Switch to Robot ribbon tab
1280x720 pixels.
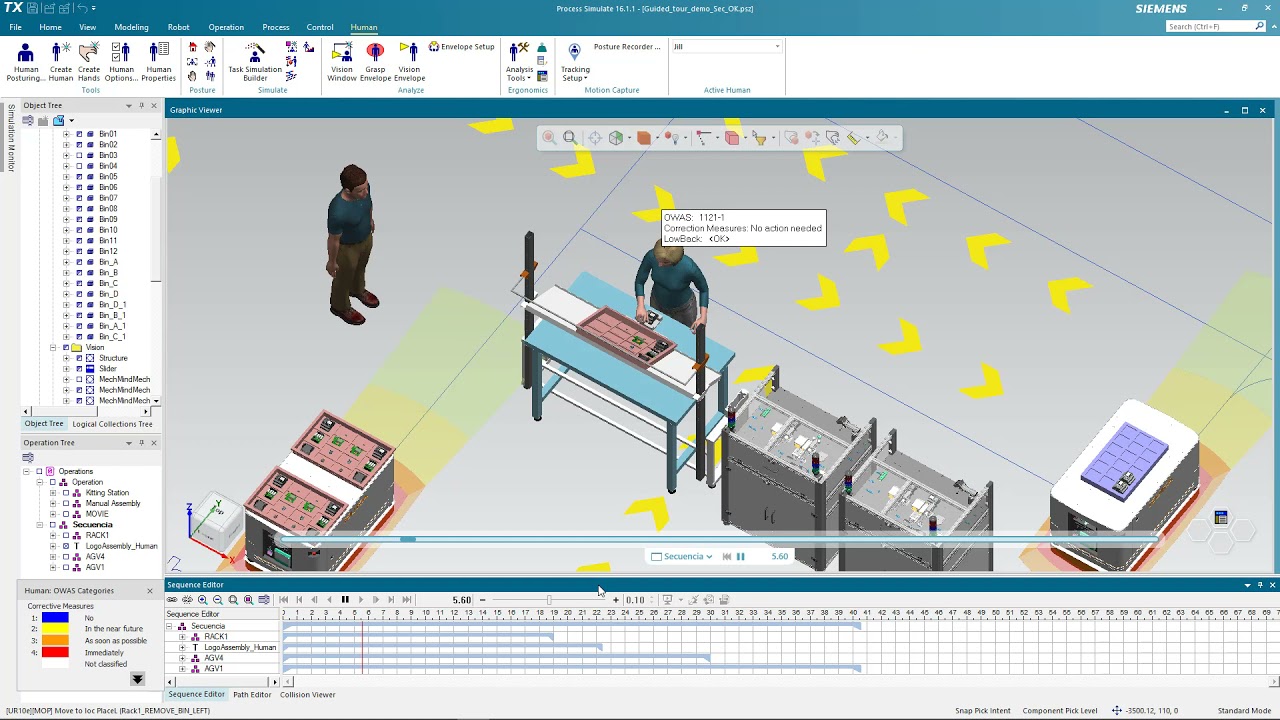(178, 27)
